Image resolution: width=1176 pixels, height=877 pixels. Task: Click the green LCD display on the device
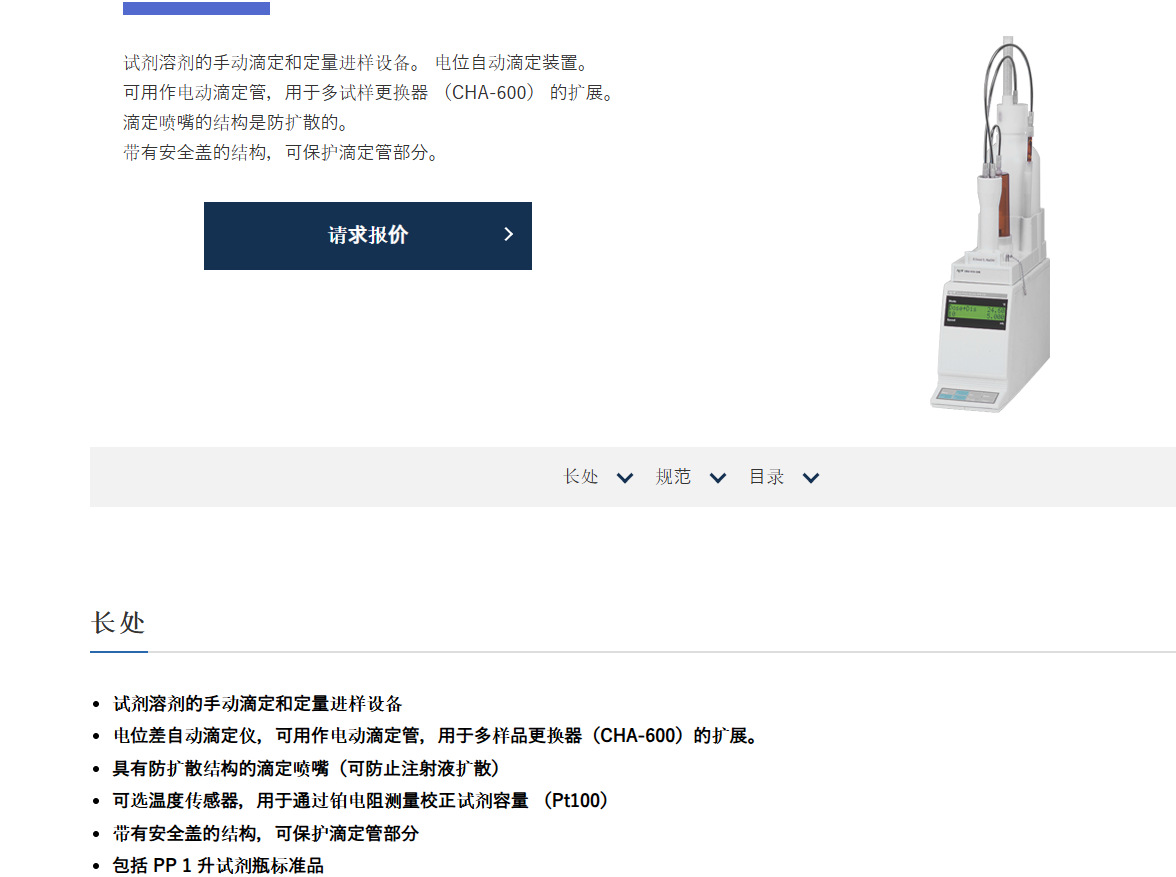click(976, 311)
